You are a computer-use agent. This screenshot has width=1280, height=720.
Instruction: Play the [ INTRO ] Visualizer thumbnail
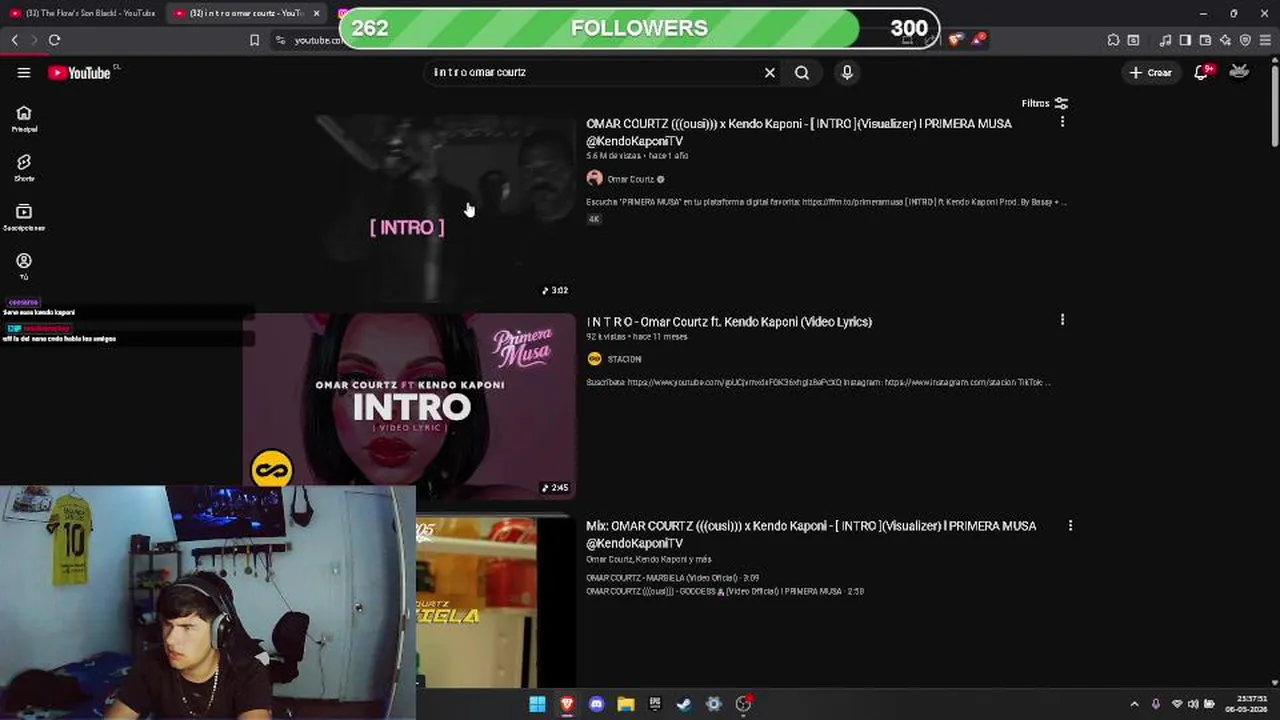click(409, 207)
